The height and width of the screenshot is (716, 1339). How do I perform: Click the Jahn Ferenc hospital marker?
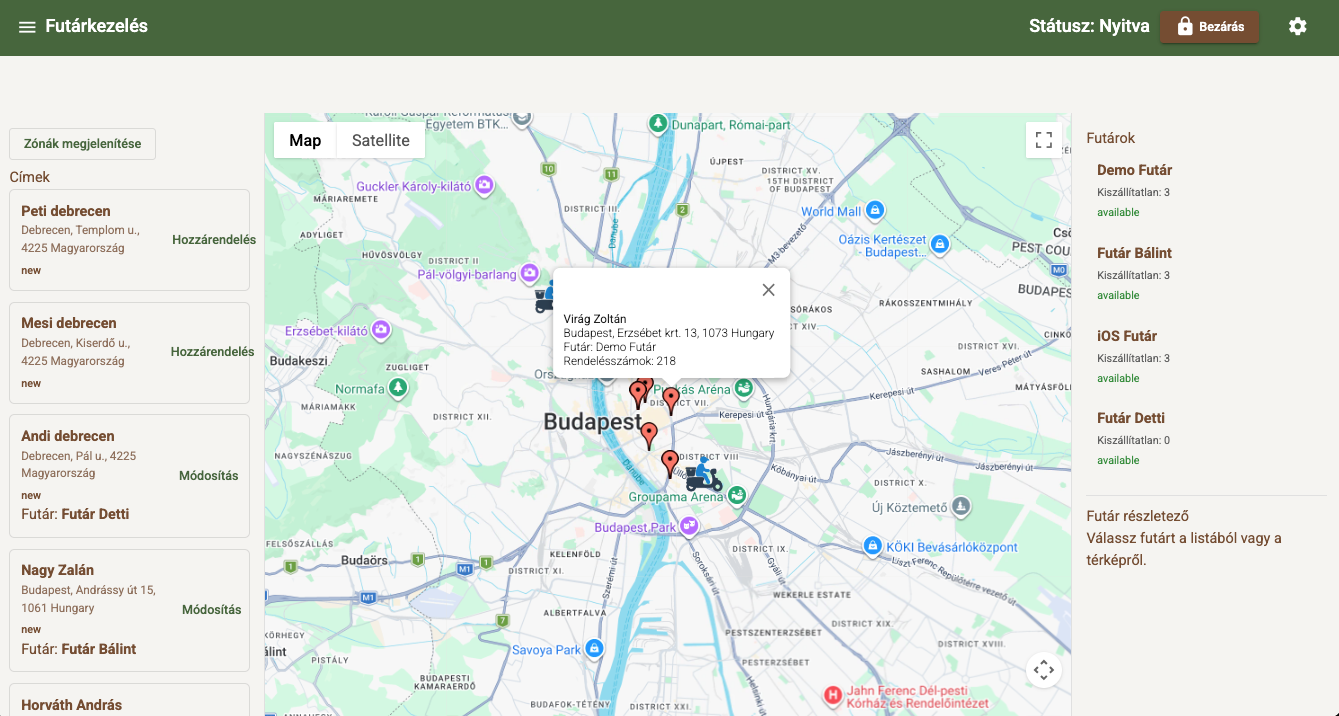coord(832,695)
